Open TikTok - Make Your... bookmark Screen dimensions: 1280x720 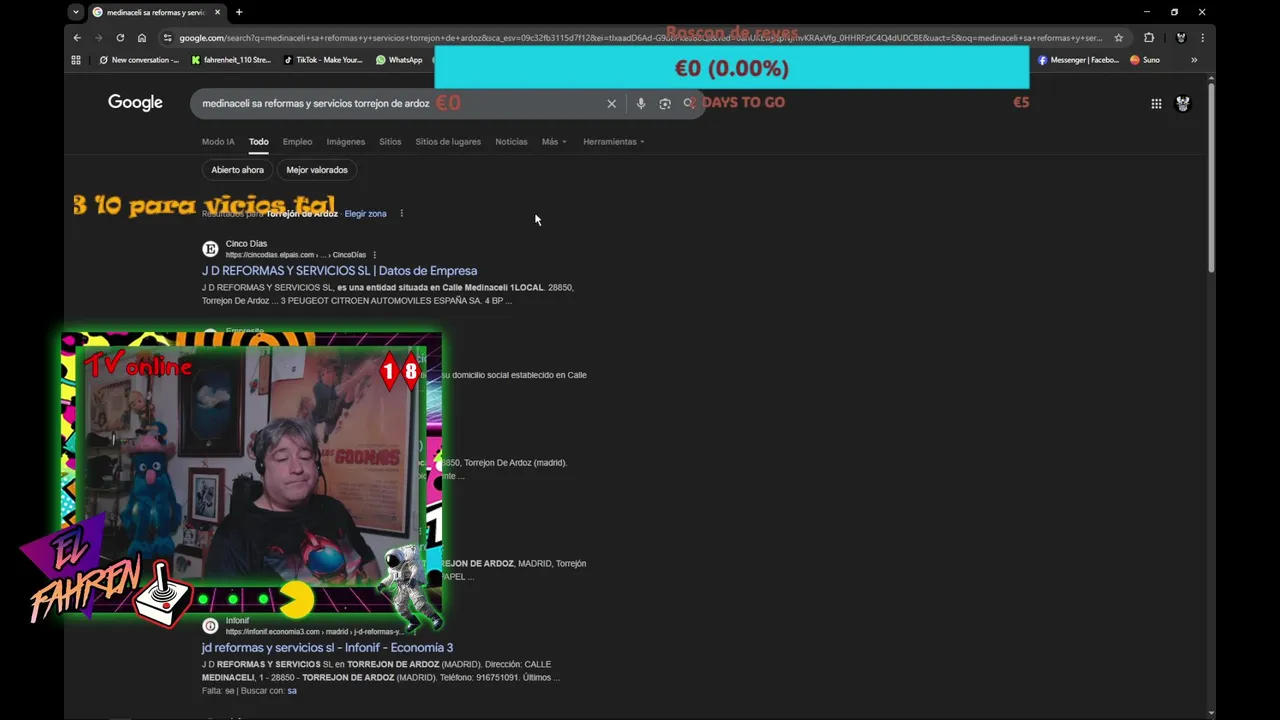click(323, 60)
